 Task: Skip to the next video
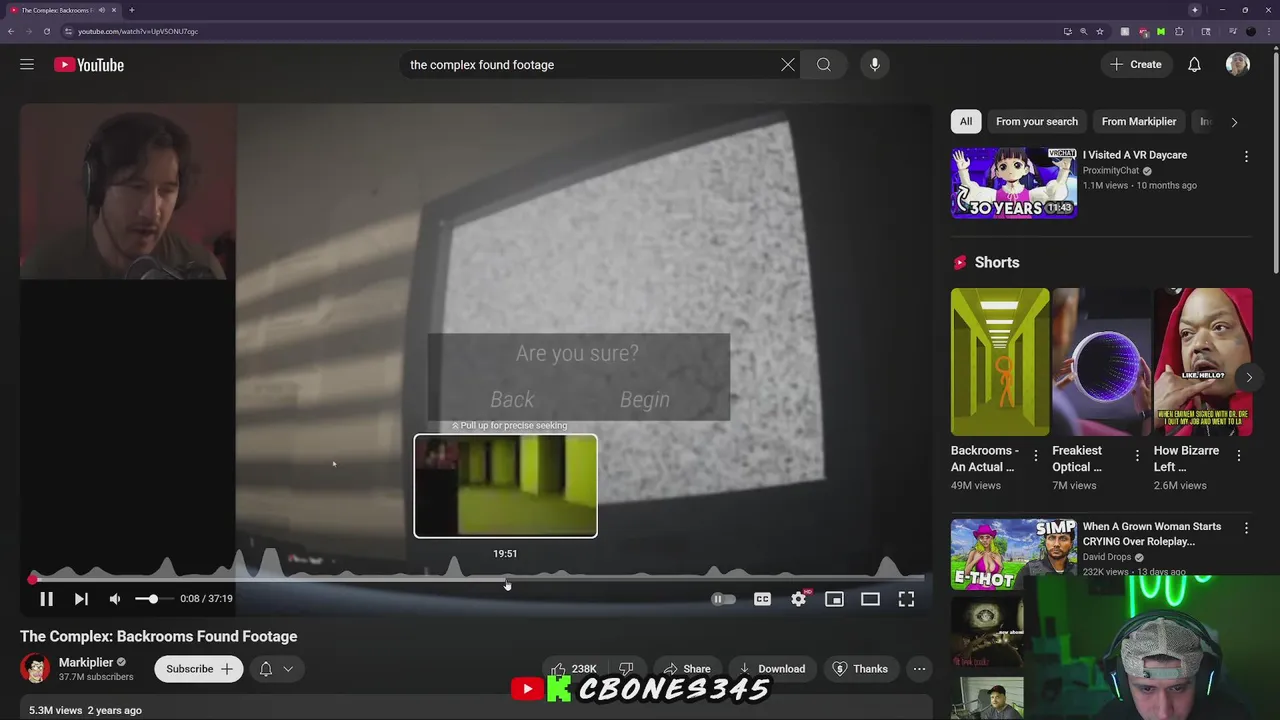[x=81, y=599]
